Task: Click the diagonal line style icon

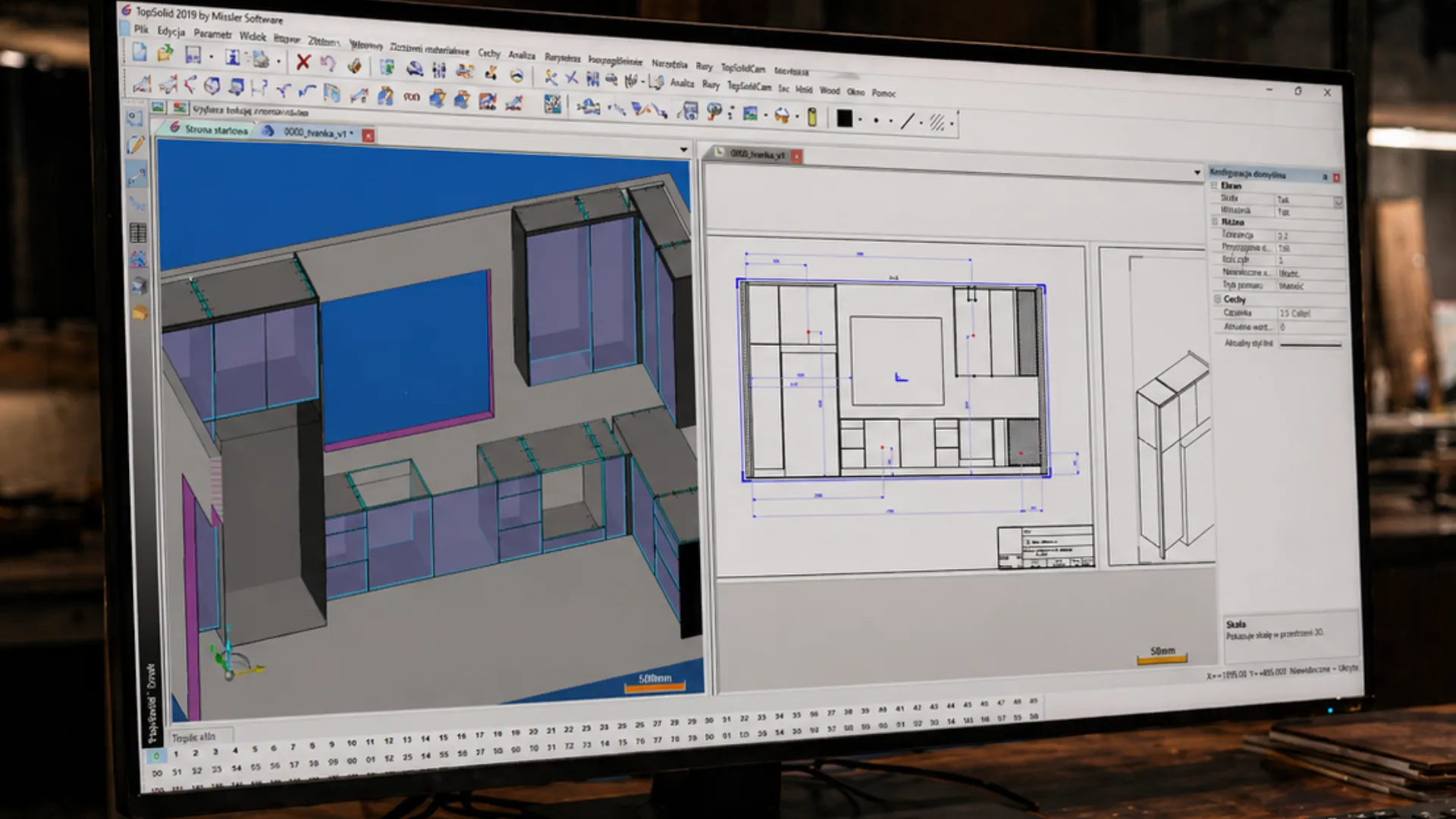Action: click(908, 121)
